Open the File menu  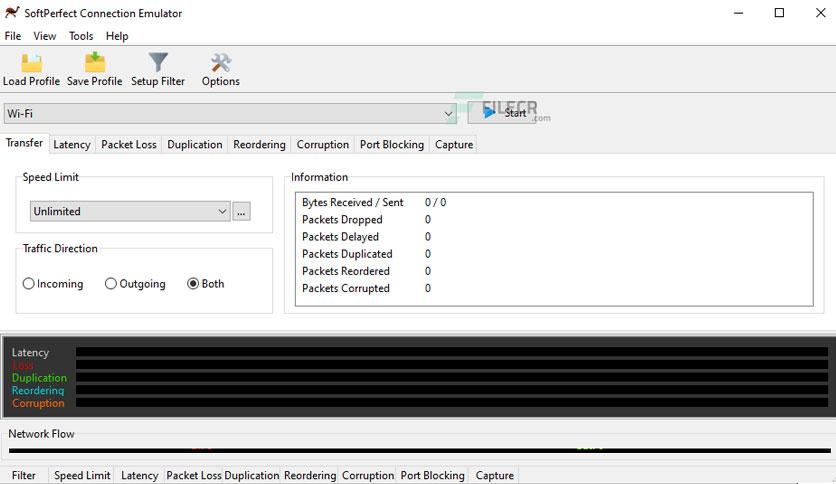point(13,36)
